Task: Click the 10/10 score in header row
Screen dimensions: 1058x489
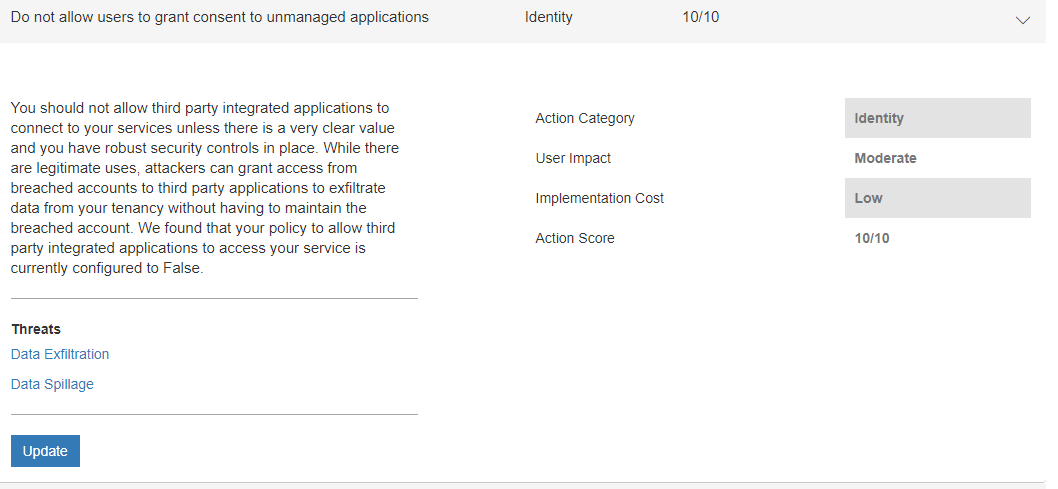Action: [x=699, y=17]
